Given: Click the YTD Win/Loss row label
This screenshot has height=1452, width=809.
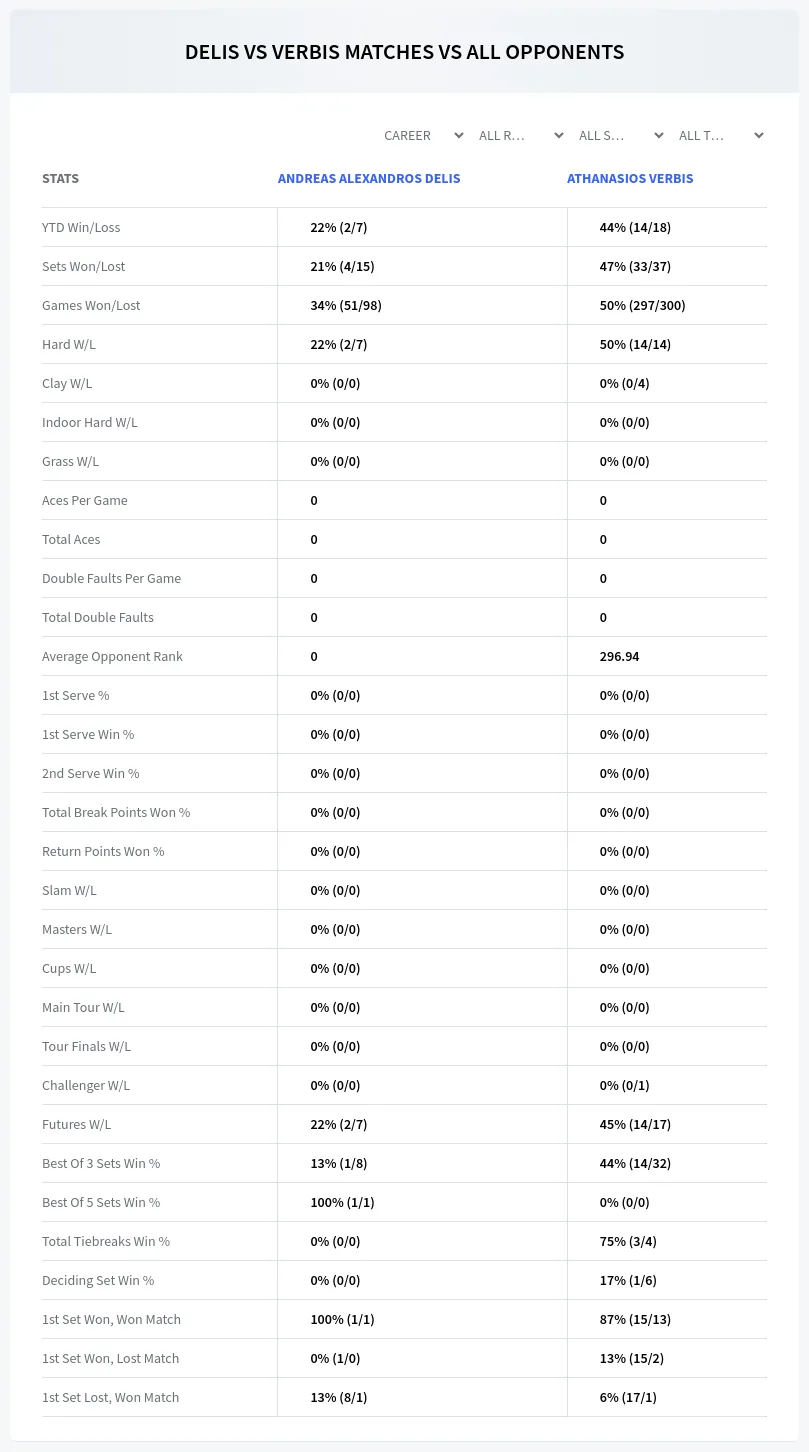Looking at the screenshot, I should pyautogui.click(x=81, y=227).
